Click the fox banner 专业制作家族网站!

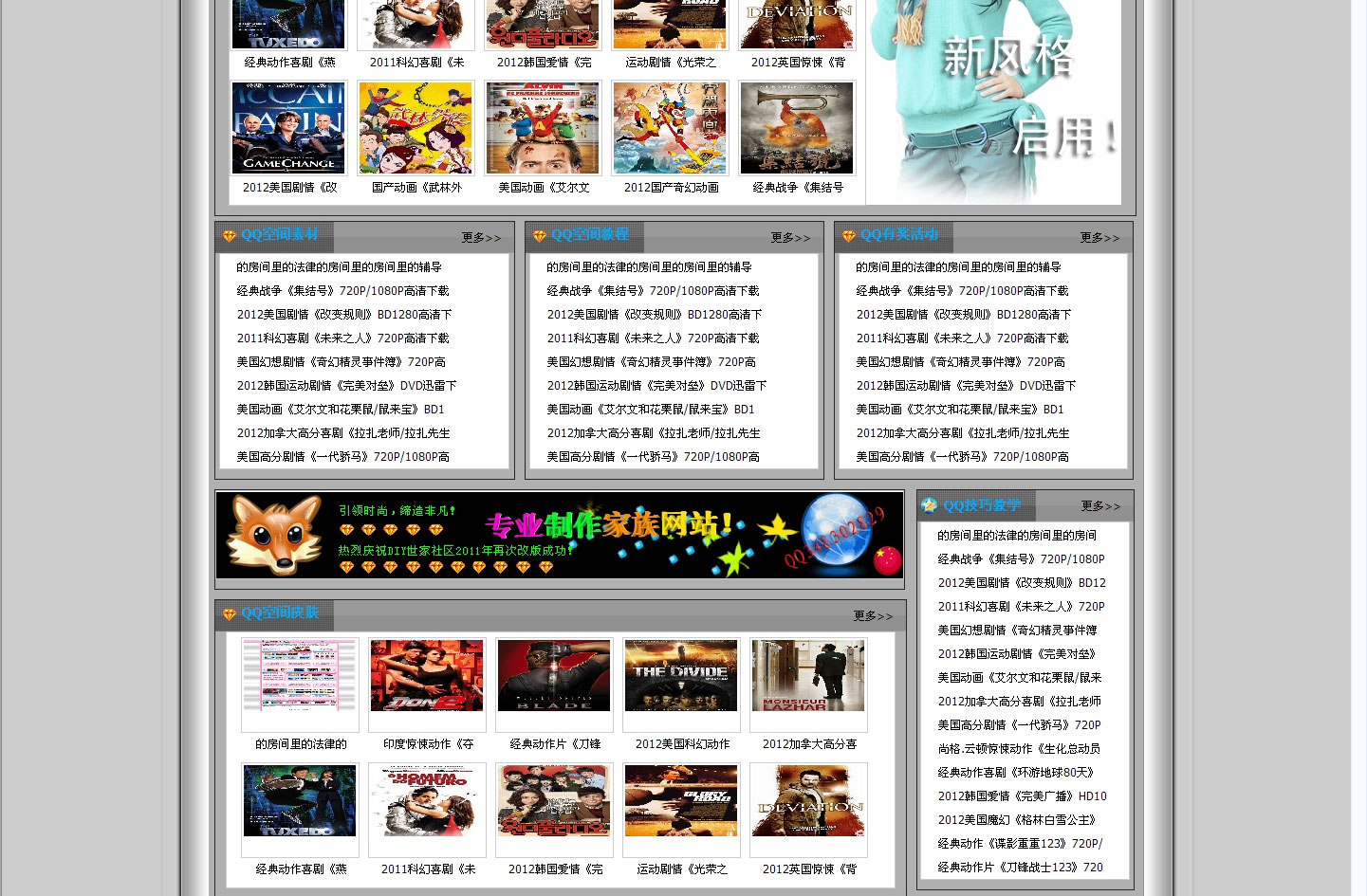coord(560,535)
